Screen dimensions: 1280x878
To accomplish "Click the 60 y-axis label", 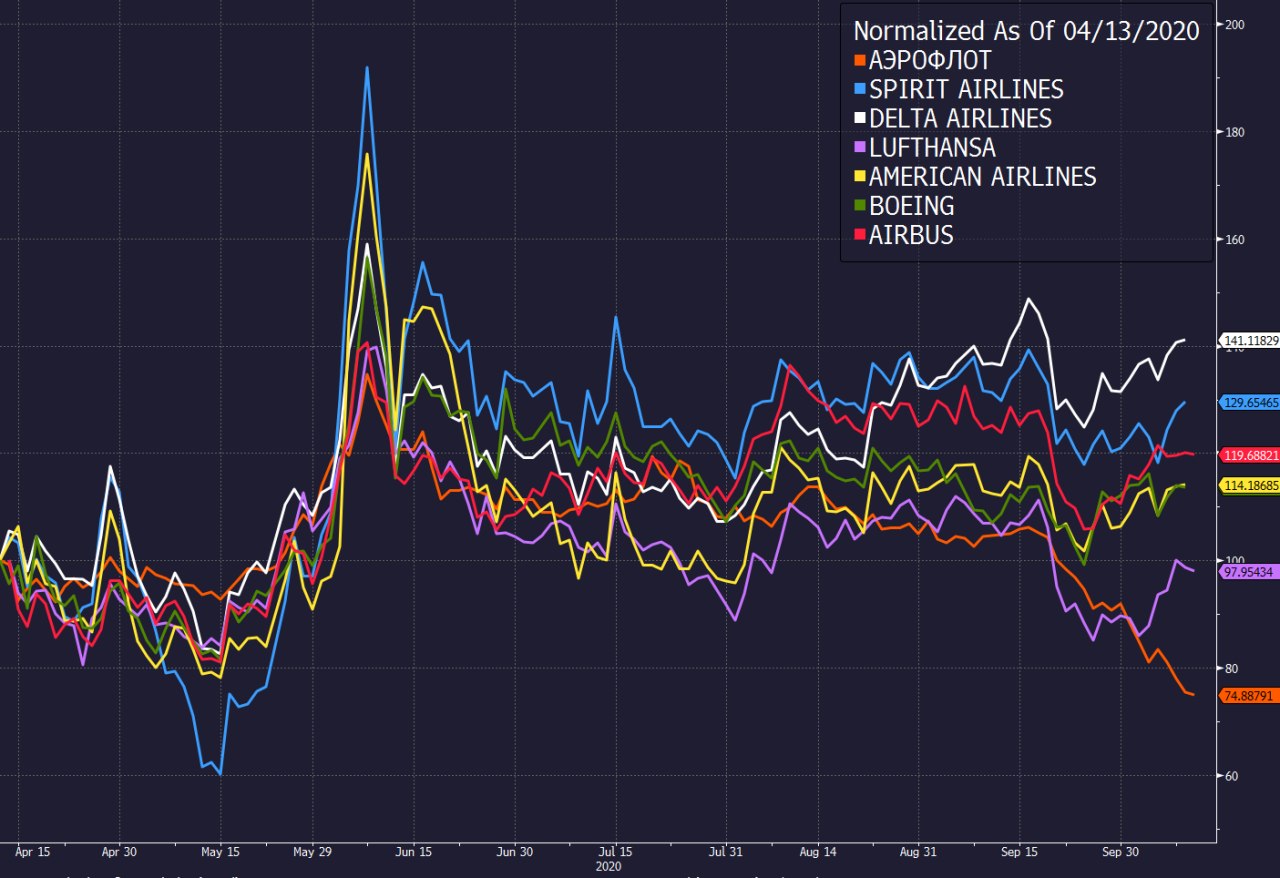I will (1231, 777).
